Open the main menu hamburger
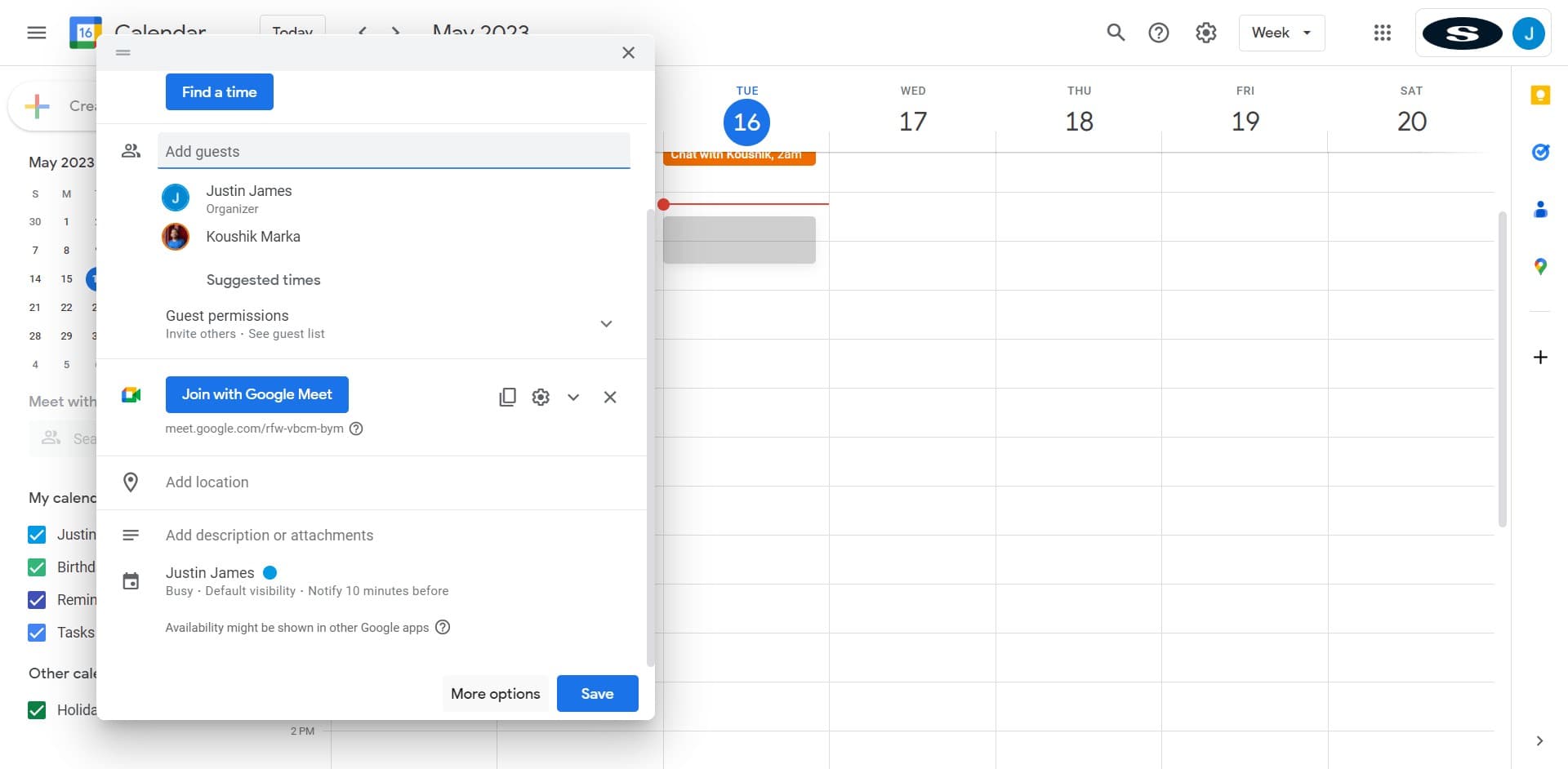 click(x=37, y=33)
